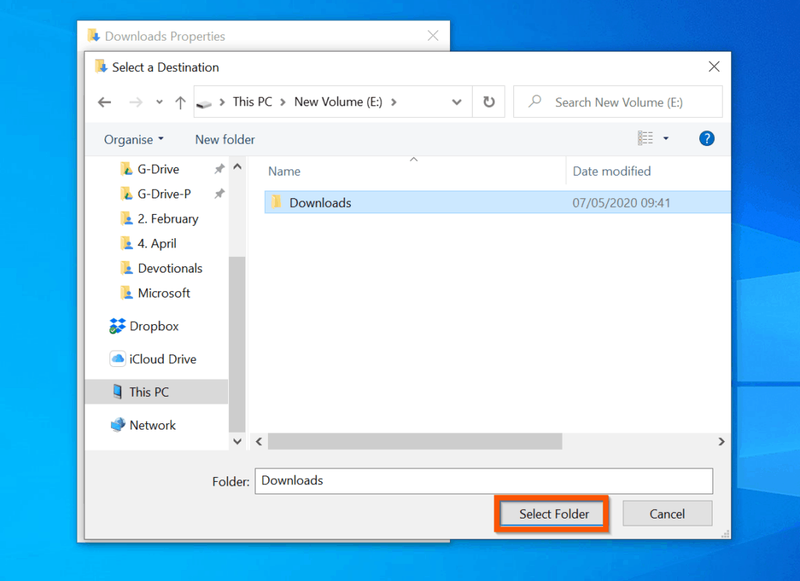800x581 pixels.
Task: Open the view options dropdown arrow
Action: click(666, 138)
